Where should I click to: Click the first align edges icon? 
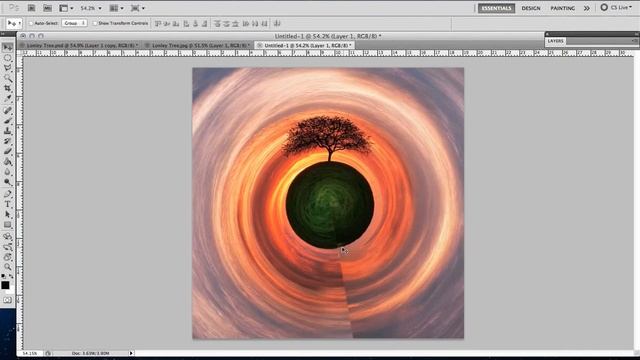coord(158,23)
